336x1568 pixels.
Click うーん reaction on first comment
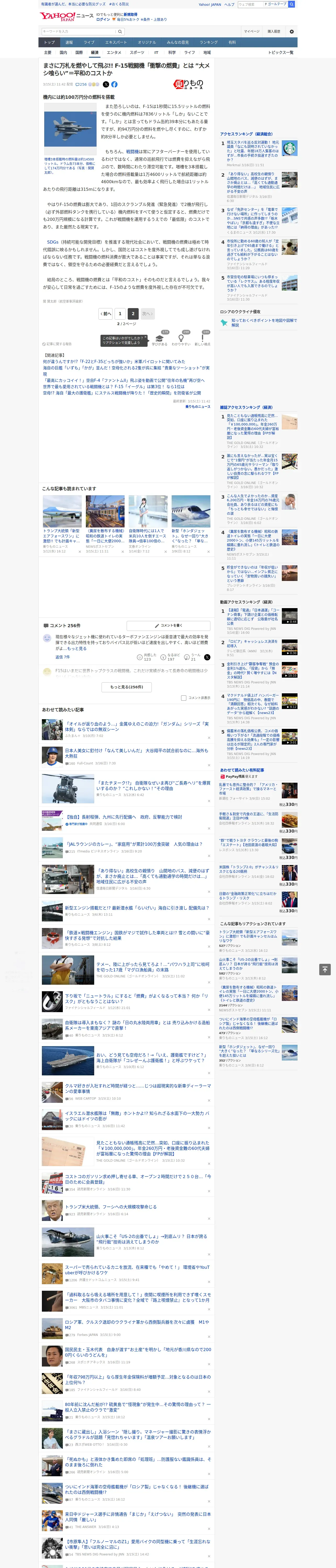pos(192,658)
